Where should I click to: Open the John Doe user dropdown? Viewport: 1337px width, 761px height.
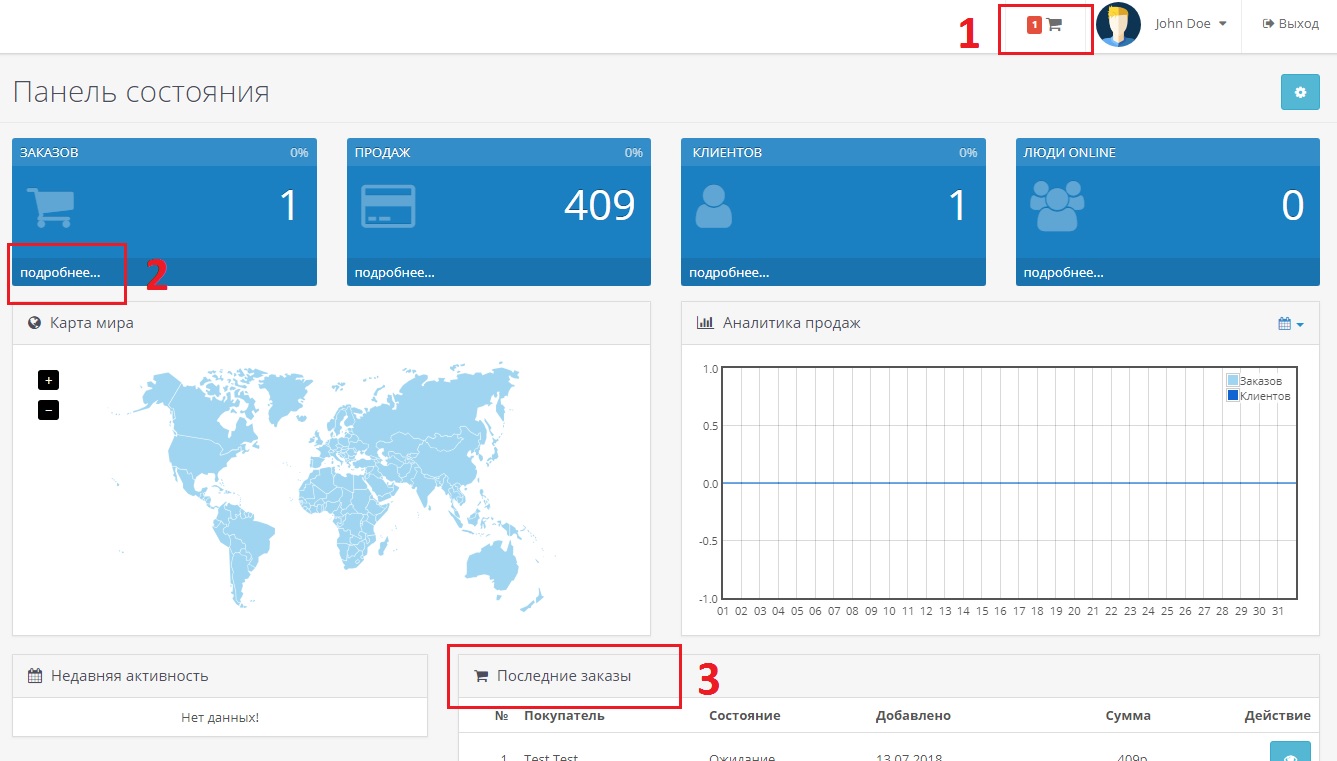[1190, 24]
